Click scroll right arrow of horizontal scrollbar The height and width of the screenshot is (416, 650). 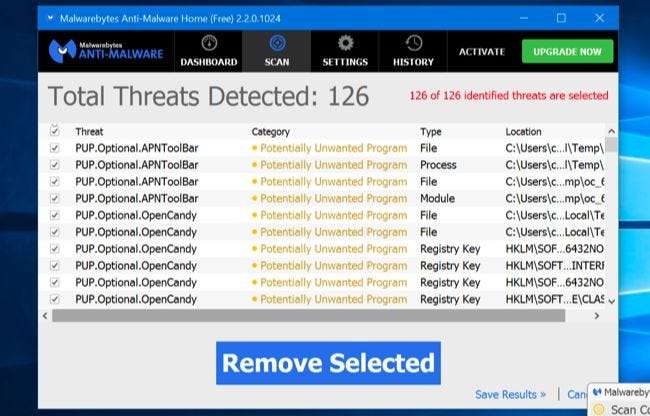[x=597, y=316]
